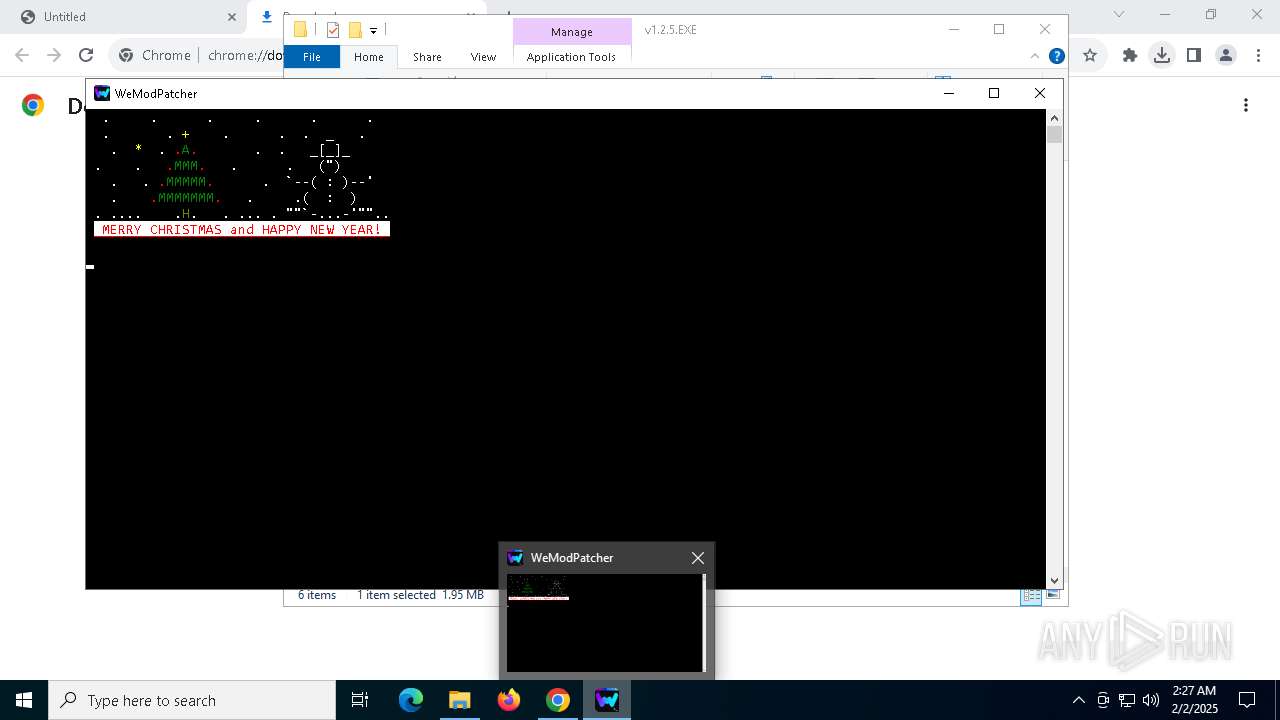Launch Firefox from taskbar
Viewport: 1280px width, 720px height.
[509, 700]
